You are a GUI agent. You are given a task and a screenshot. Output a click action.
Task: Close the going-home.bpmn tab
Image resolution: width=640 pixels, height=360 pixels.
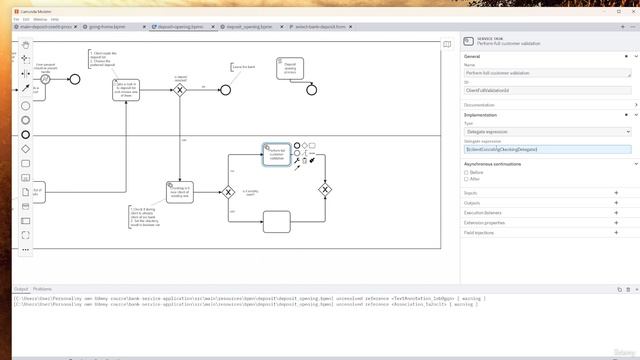144,27
